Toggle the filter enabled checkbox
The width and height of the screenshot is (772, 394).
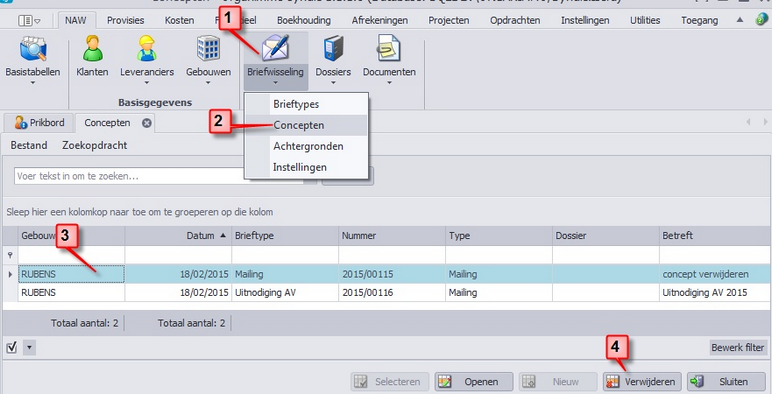pos(12,348)
